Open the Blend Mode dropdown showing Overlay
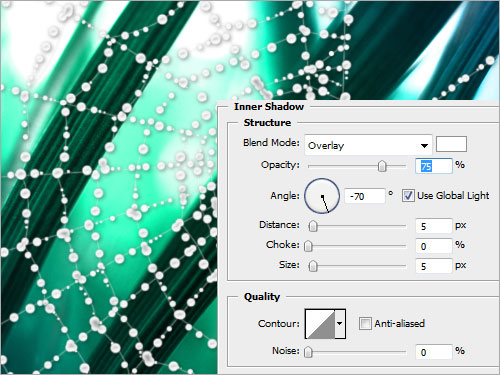Image resolution: width=500 pixels, height=375 pixels. click(x=368, y=145)
